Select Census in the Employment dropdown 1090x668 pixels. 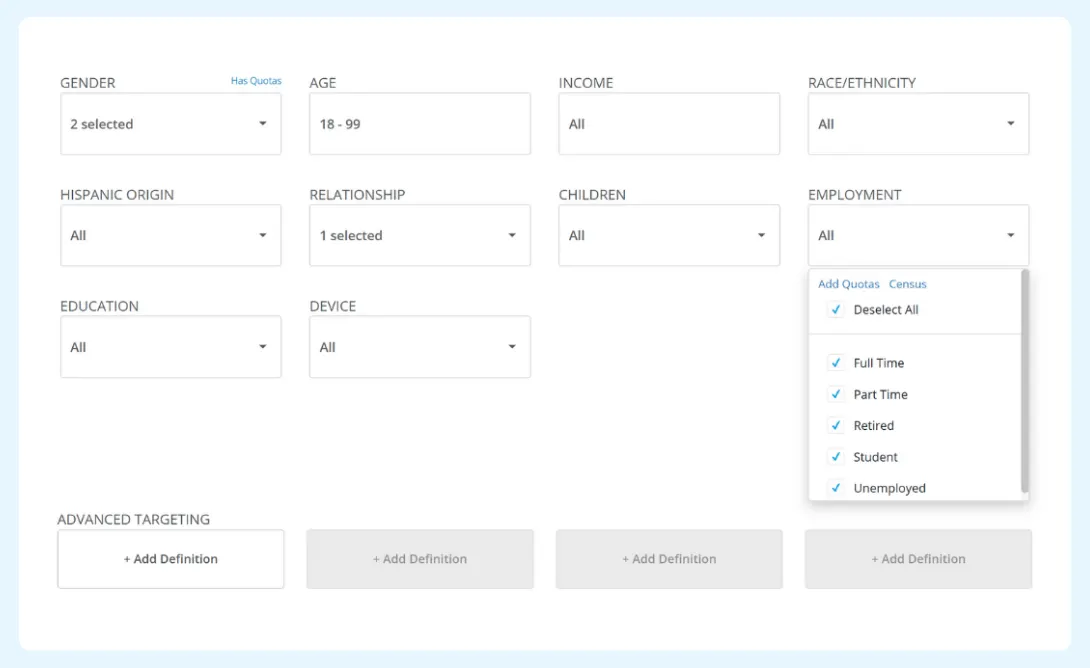907,284
